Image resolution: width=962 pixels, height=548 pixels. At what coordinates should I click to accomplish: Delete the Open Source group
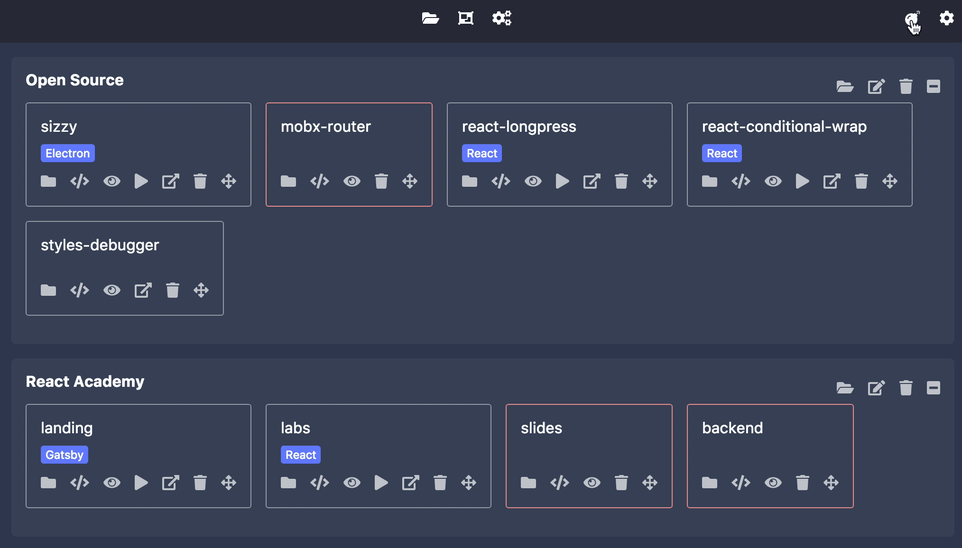tap(906, 87)
